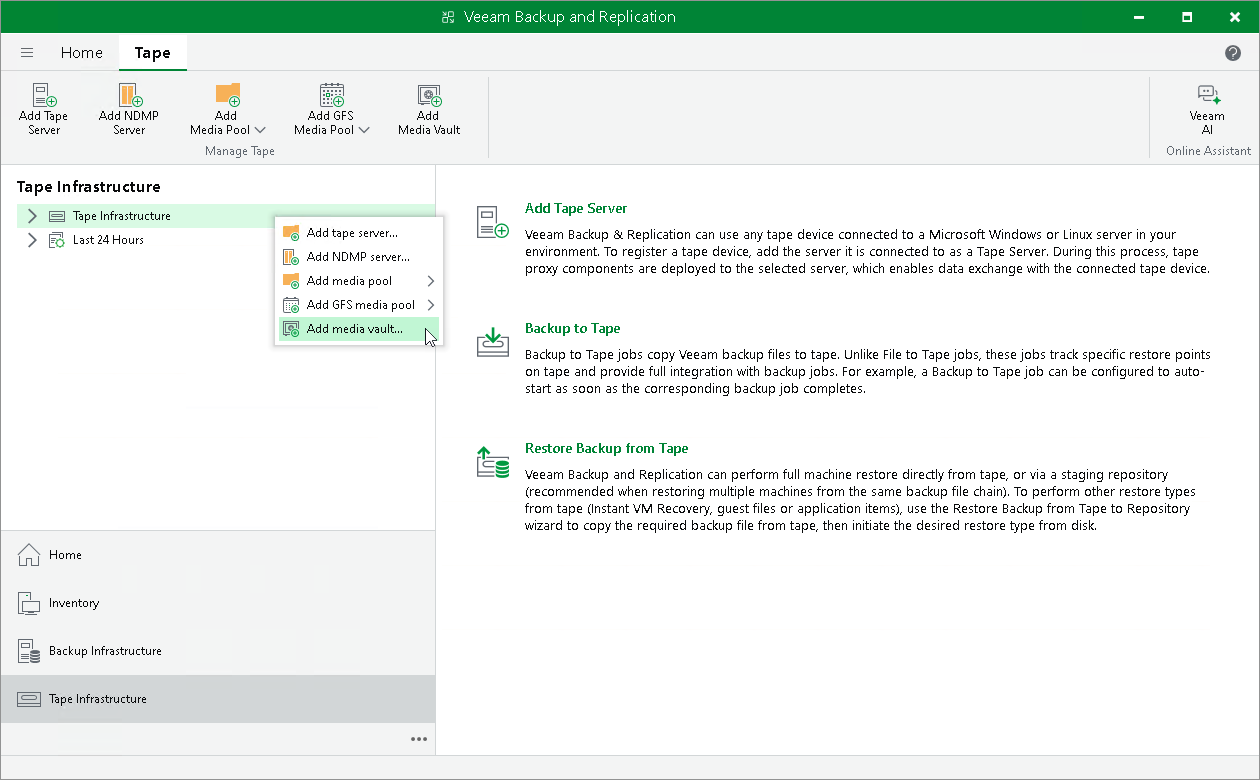Viewport: 1260px width, 780px height.
Task: Click the Tape Infrastructure navigation pane icon
Action: click(29, 699)
